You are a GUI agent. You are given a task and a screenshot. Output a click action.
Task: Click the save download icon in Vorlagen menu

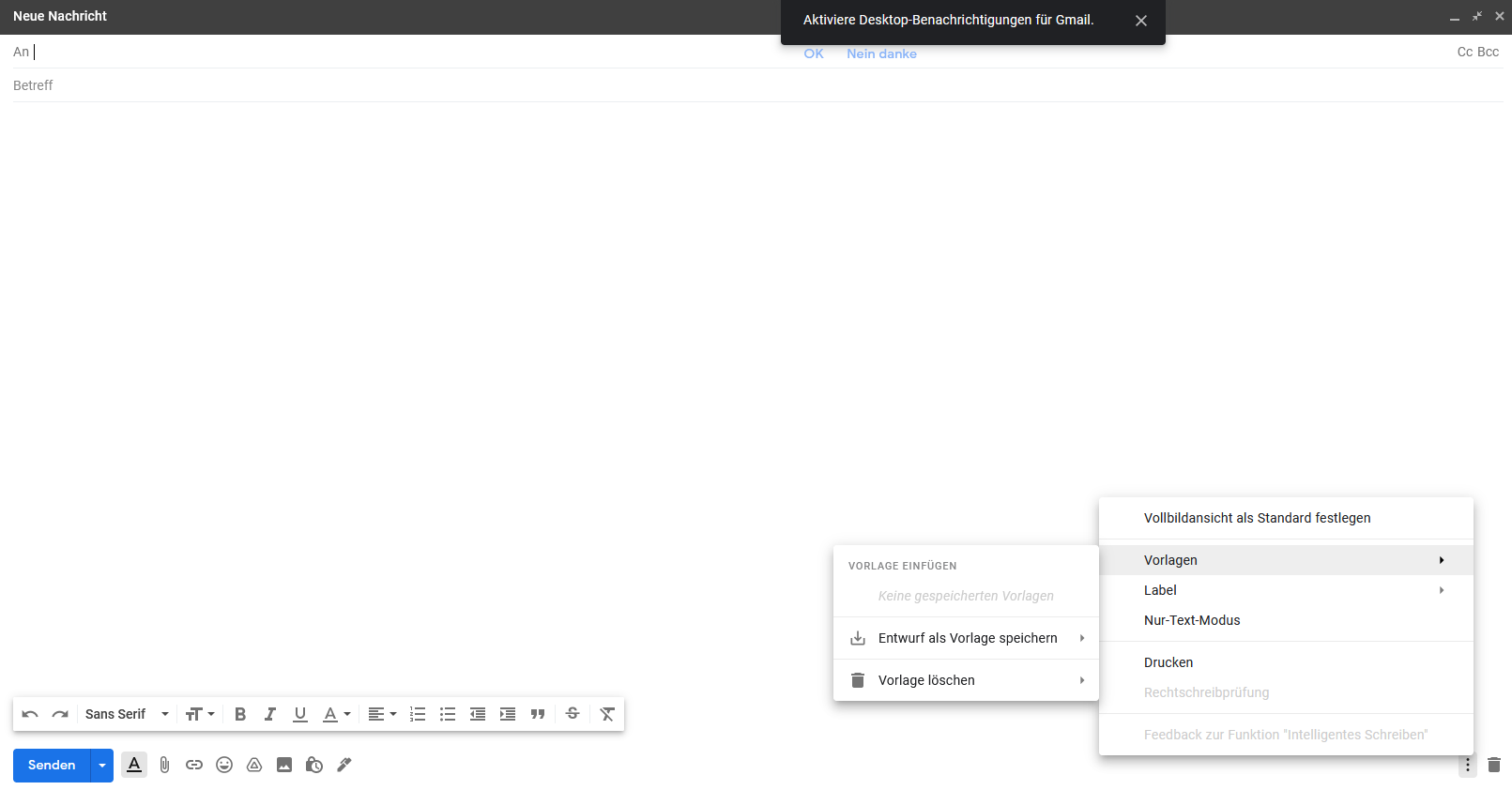tap(858, 638)
